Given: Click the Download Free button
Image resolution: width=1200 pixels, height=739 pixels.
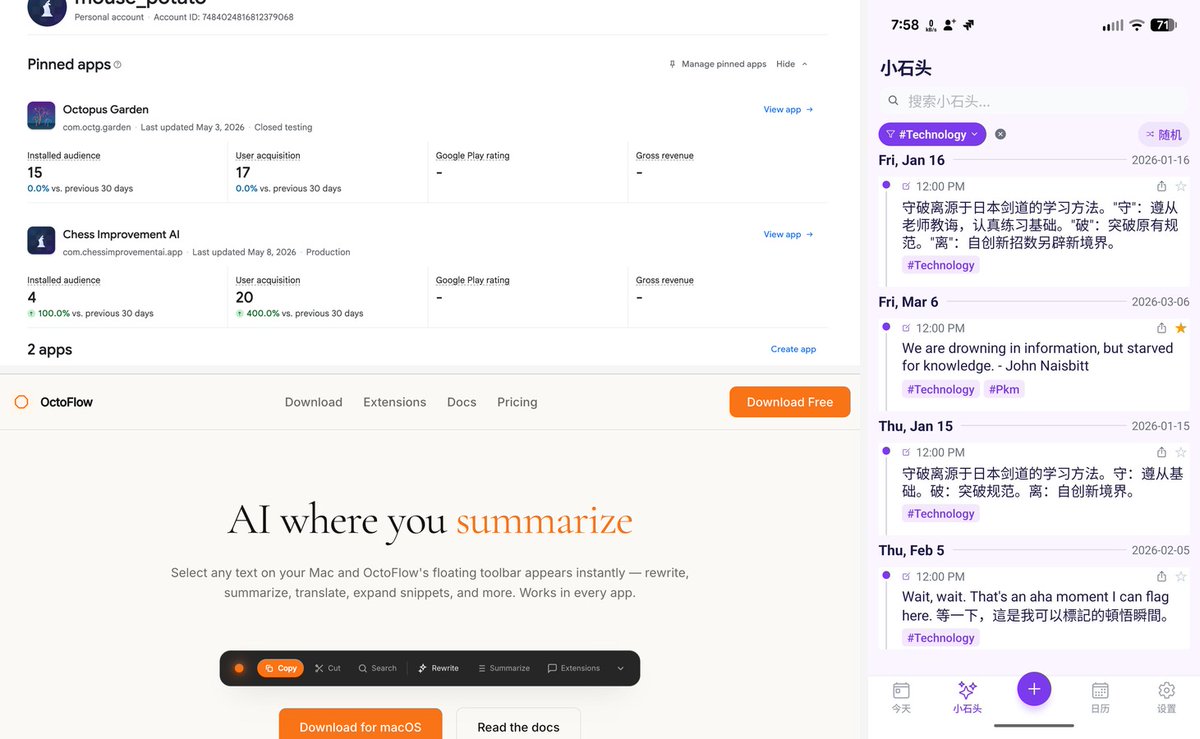Looking at the screenshot, I should coord(790,402).
